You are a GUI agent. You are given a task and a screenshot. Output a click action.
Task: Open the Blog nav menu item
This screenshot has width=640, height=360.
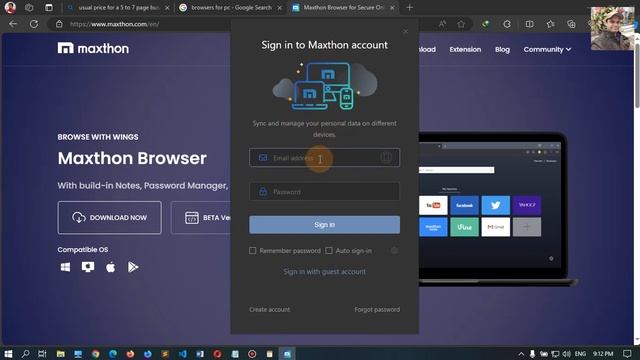click(502, 49)
